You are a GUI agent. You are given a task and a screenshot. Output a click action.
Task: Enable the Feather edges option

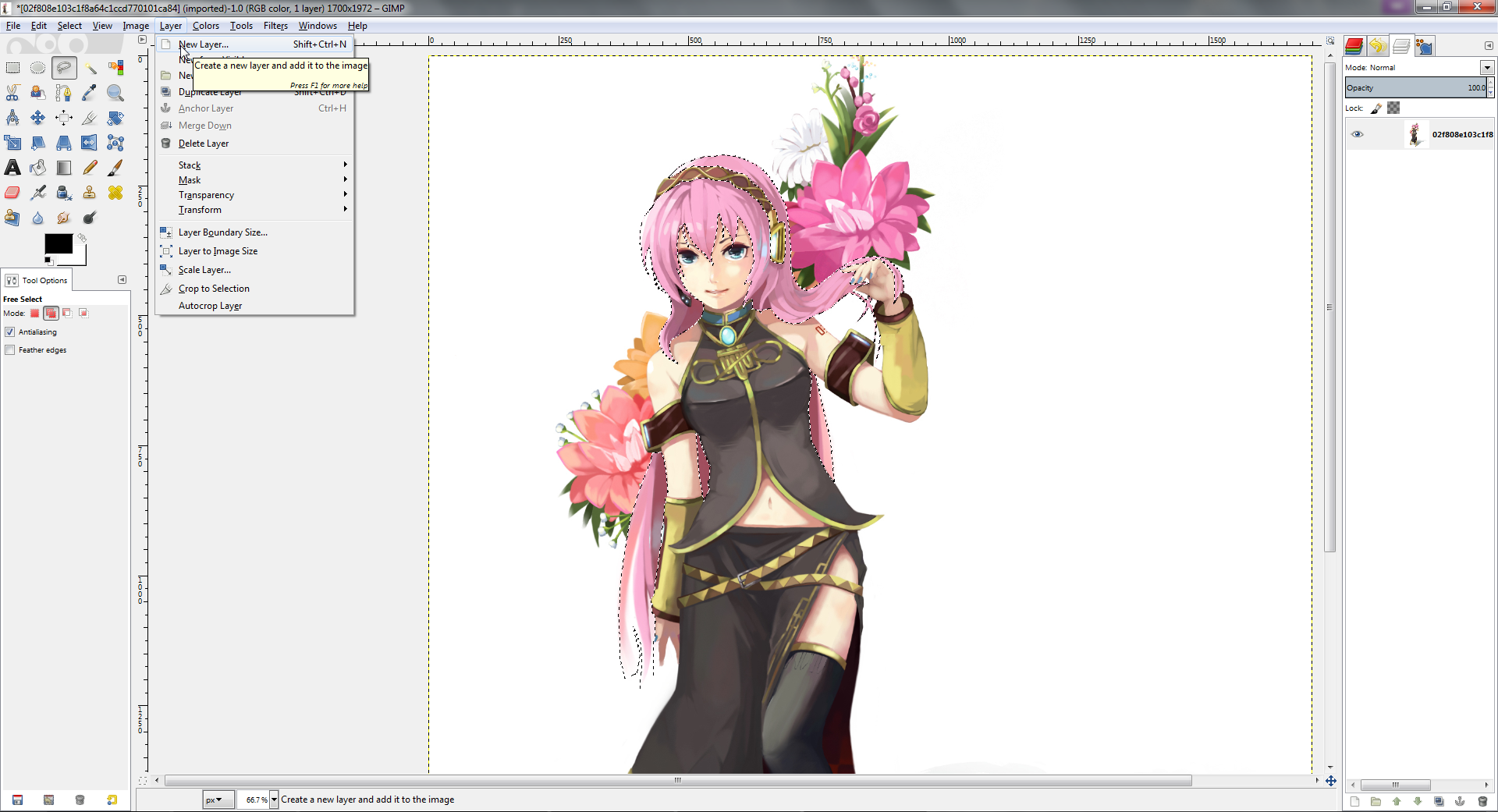tap(10, 349)
